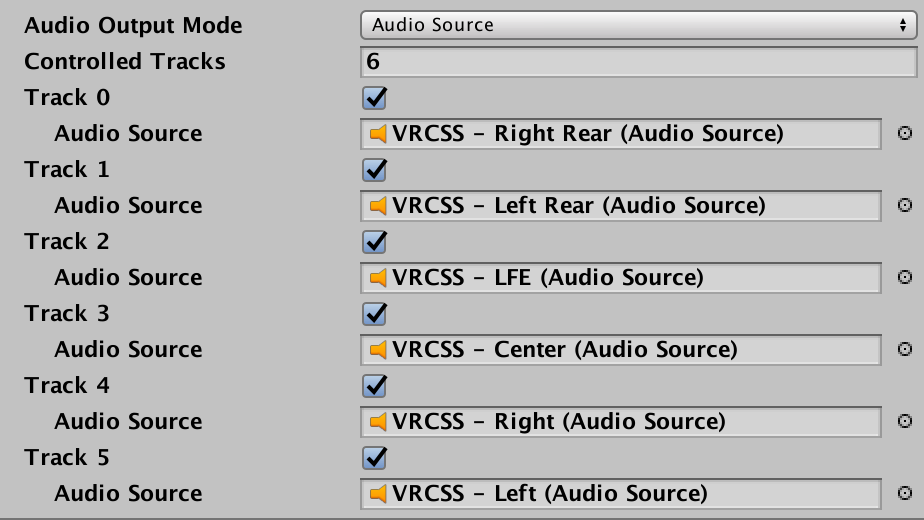This screenshot has width=924, height=520.
Task: Open object picker for Center audio source
Action: tap(905, 349)
